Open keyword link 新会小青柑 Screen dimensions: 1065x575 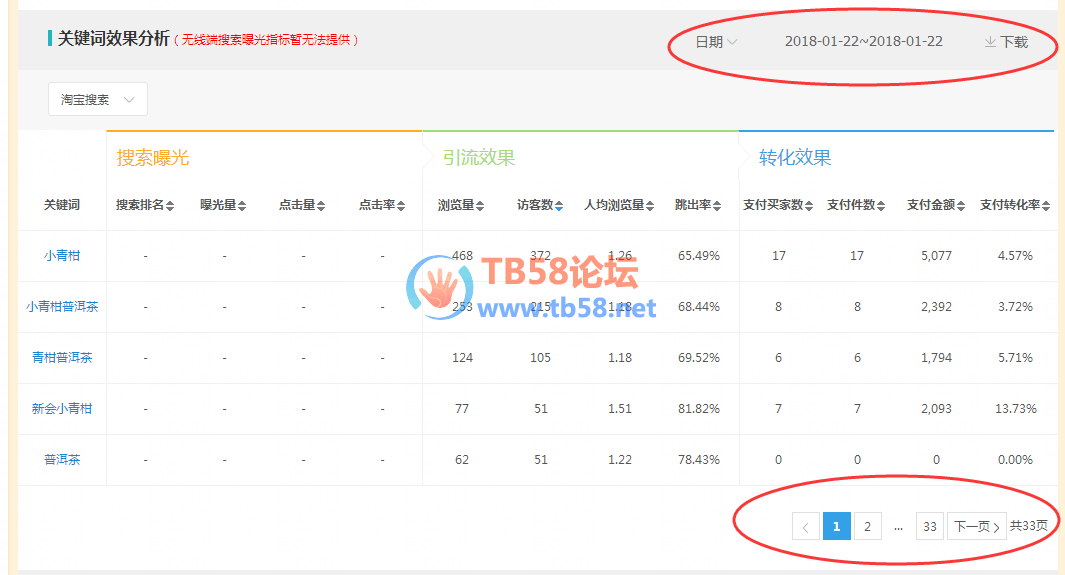[62, 409]
